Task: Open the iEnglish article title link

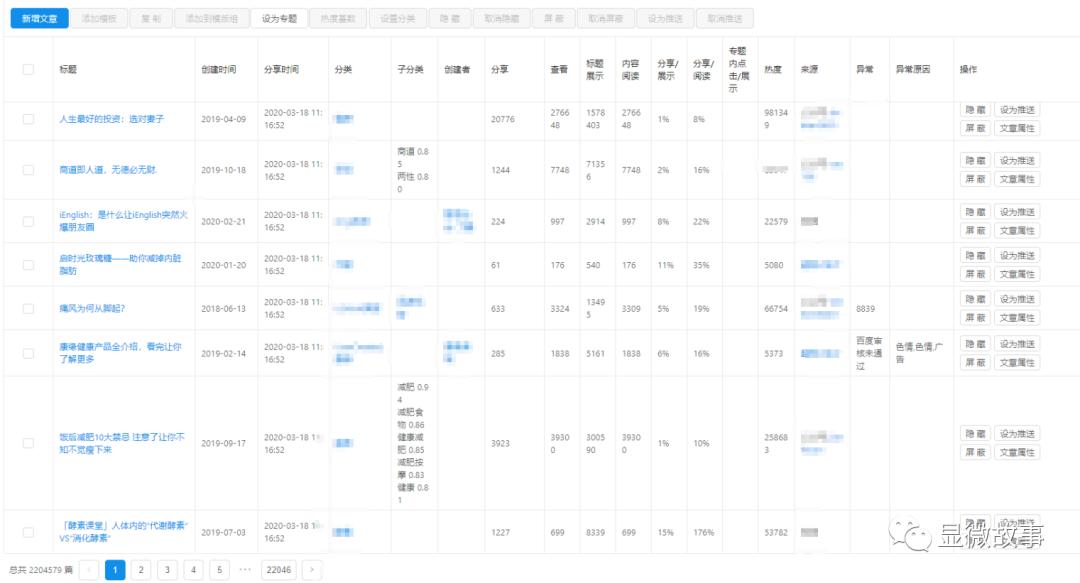Action: tap(123, 221)
